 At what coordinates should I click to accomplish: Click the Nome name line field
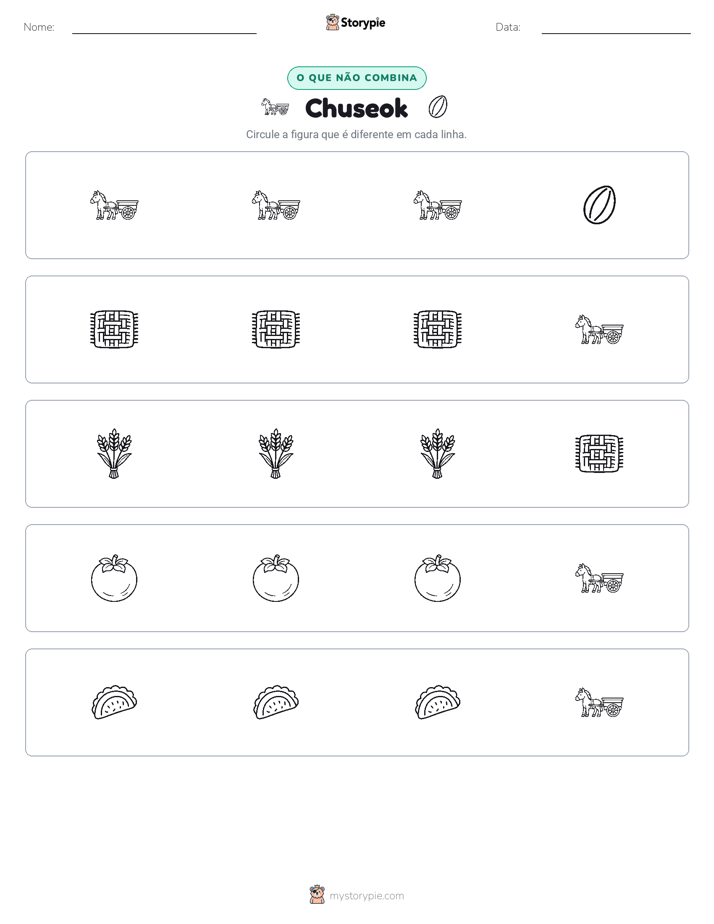point(164,27)
